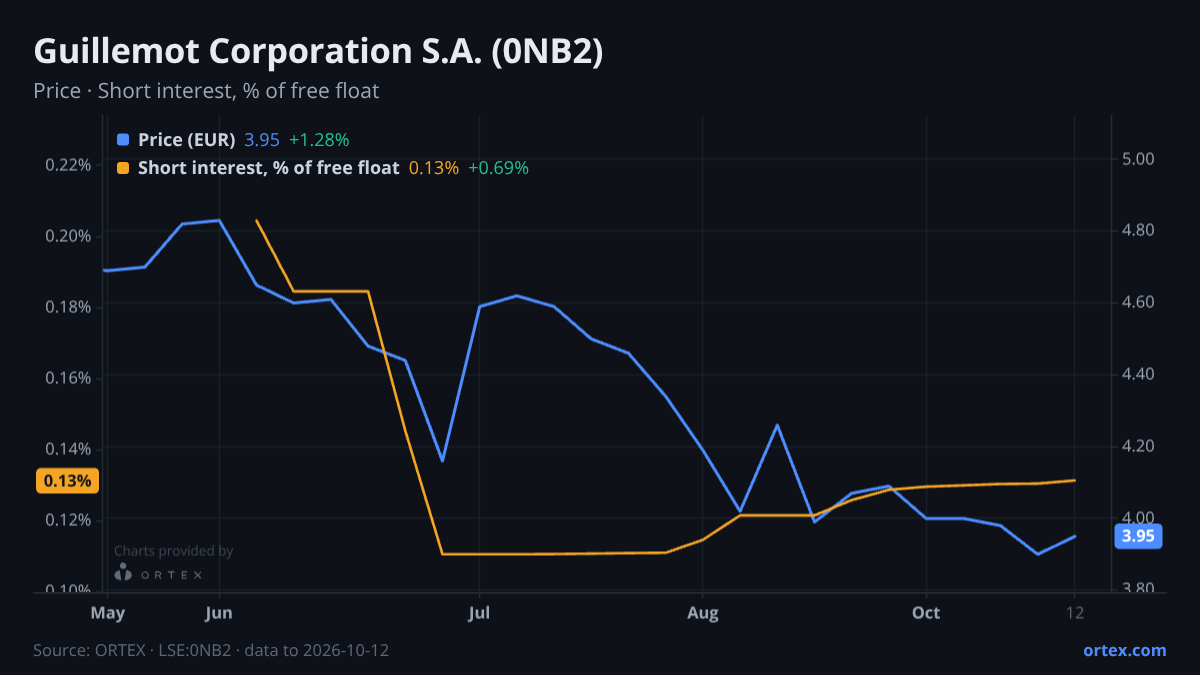The image size is (1200, 675).
Task: Click the 0.16% left axis label
Action: pos(68,378)
